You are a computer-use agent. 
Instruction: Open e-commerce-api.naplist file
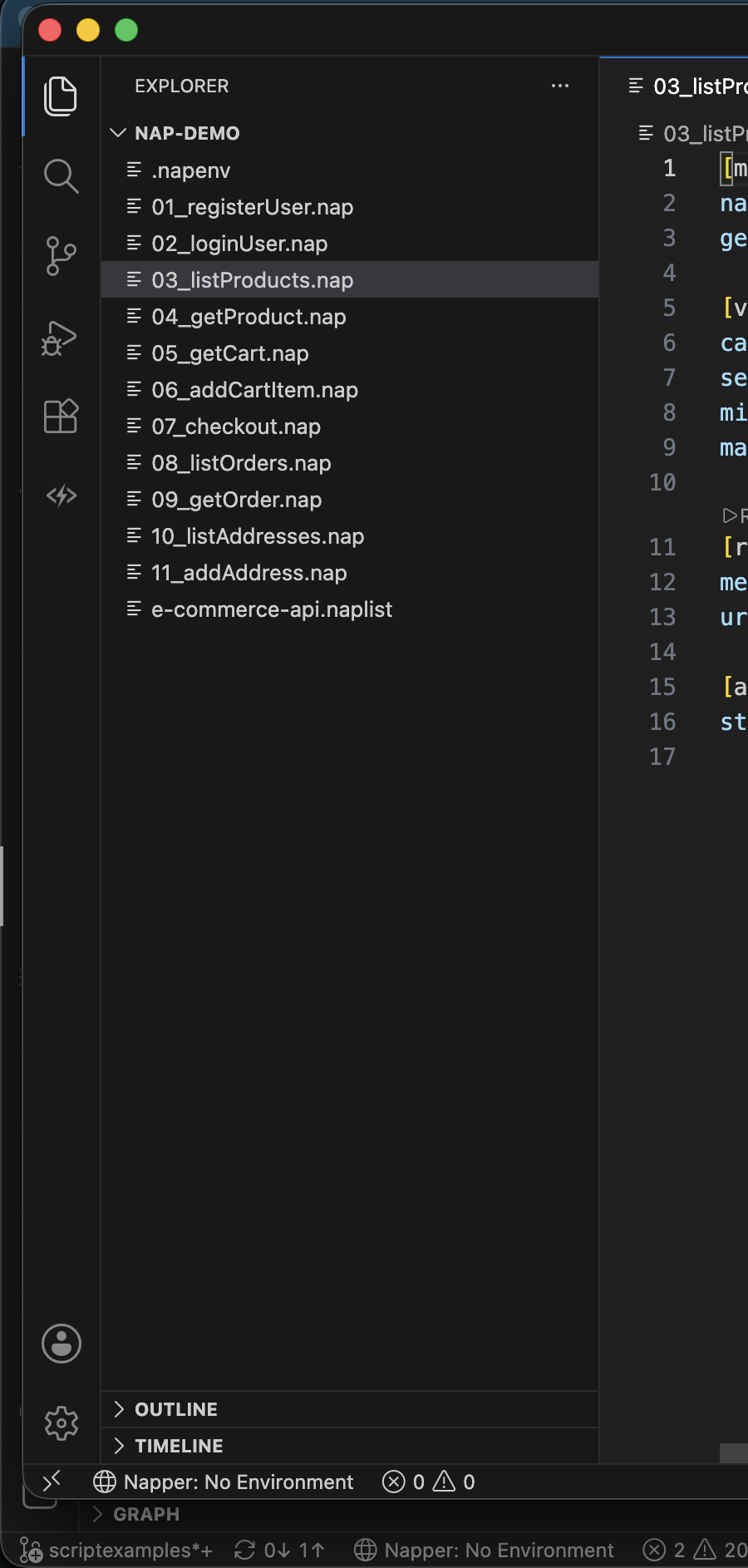tap(350, 609)
